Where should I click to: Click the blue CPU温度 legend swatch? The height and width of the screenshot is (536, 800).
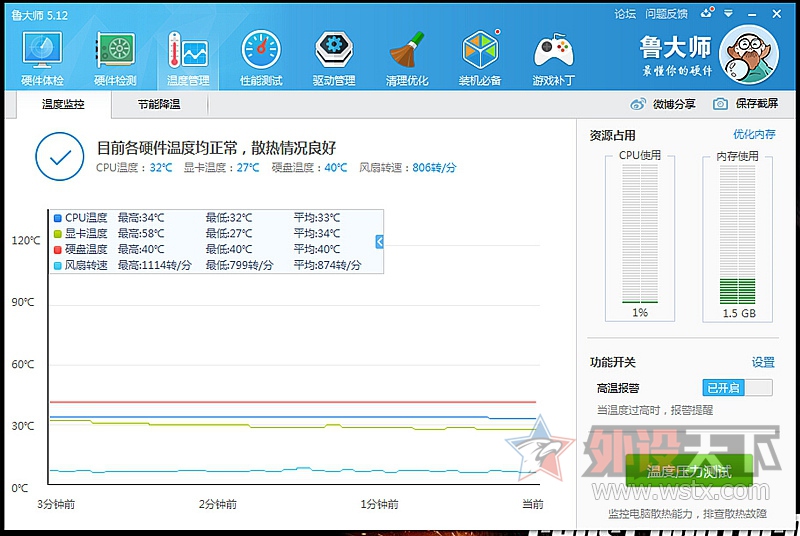click(x=58, y=218)
